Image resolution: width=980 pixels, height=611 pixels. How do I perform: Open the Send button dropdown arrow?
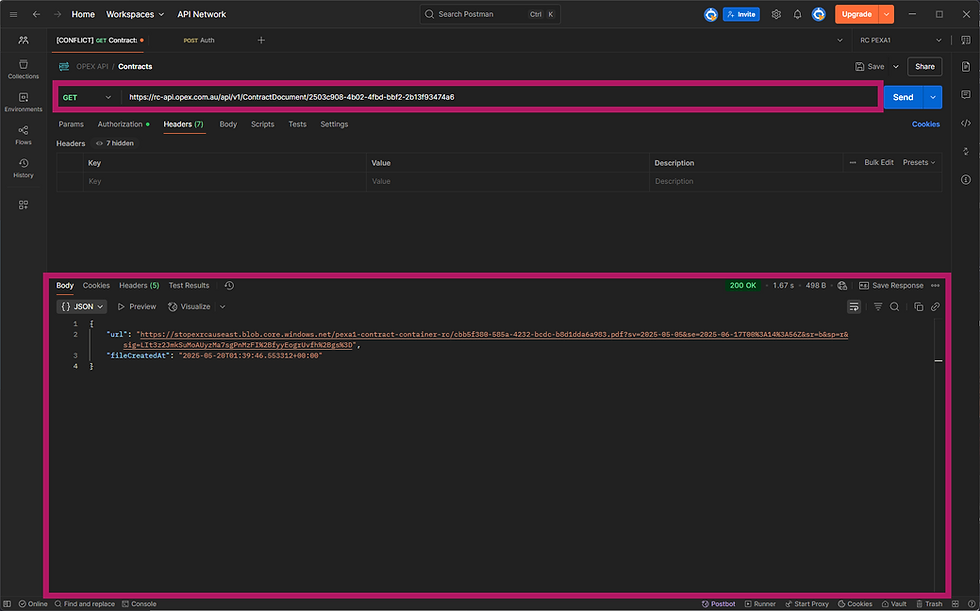click(x=932, y=97)
